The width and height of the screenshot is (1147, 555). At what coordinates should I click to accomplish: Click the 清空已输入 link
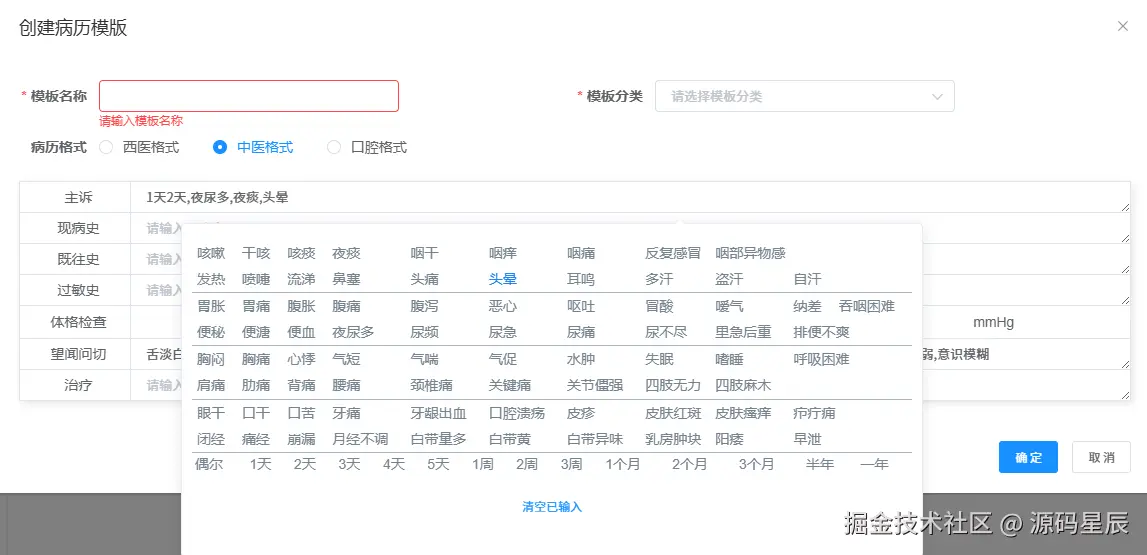tap(552, 507)
